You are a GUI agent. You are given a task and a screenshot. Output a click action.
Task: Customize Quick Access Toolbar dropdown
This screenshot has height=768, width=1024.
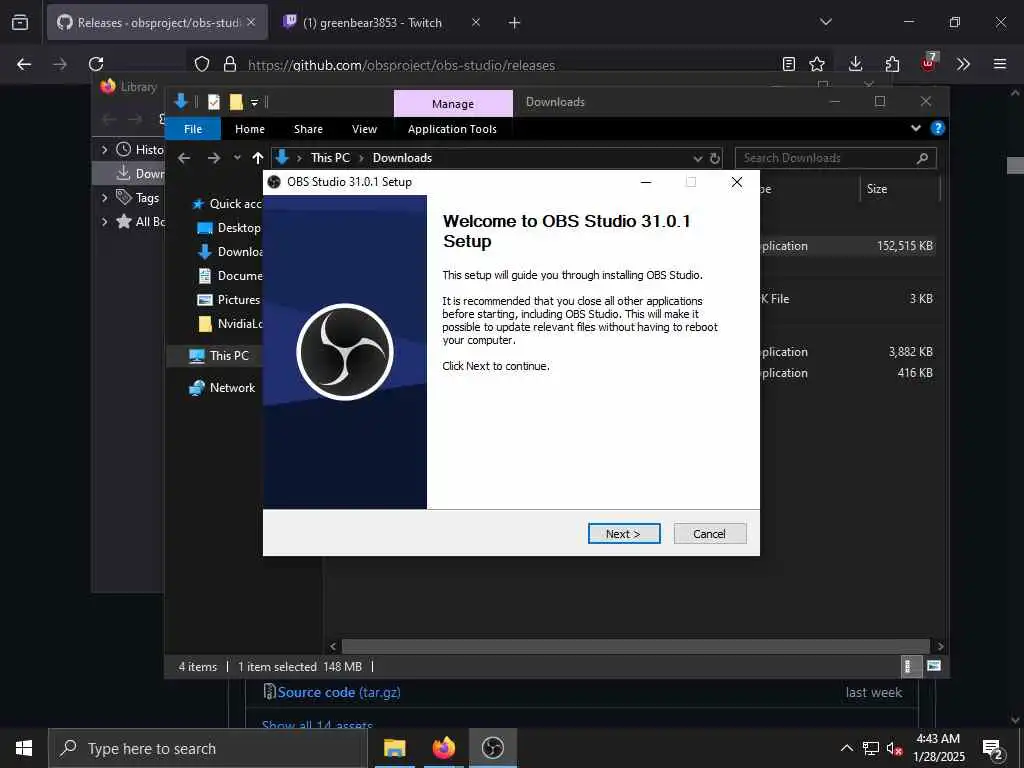click(255, 103)
